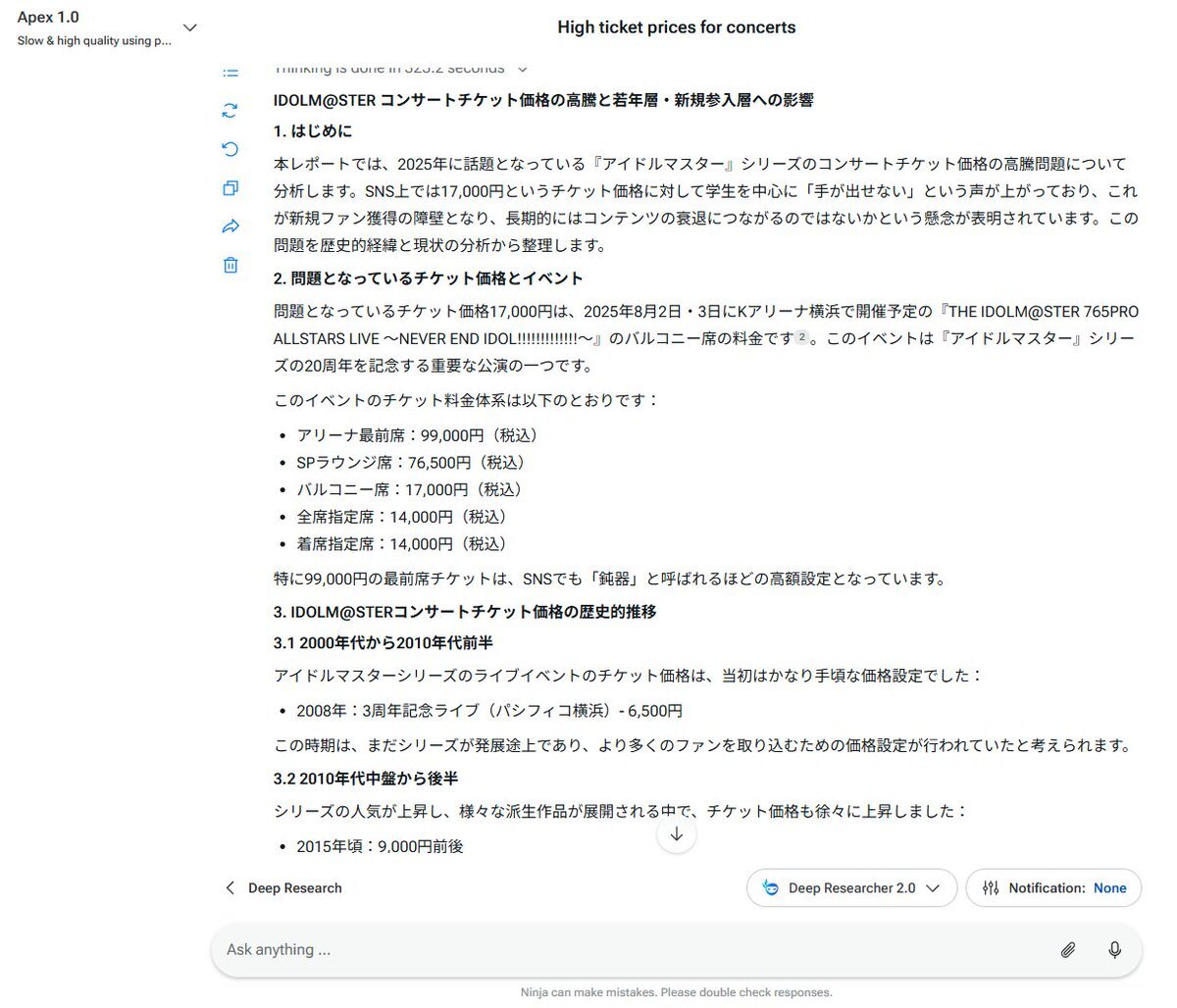The width and height of the screenshot is (1177, 1008).
Task: Click the heading 2. 問題となっているチケット価格とイベント
Action: point(429,277)
